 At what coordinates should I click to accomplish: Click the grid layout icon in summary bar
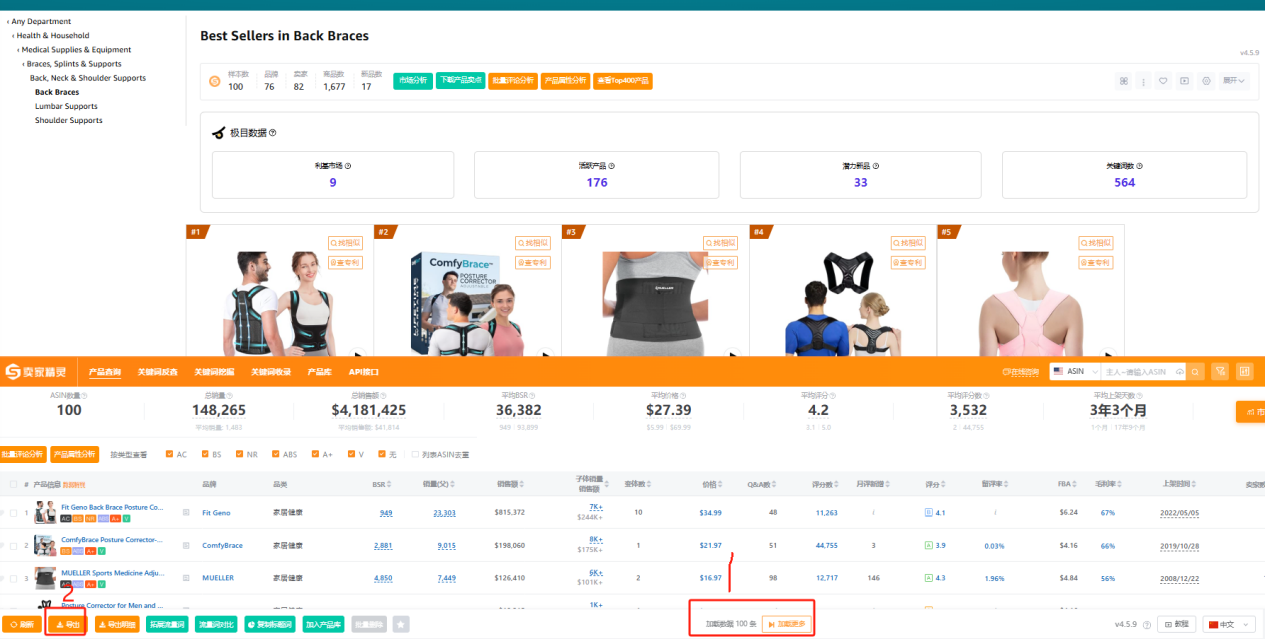click(x=1124, y=81)
